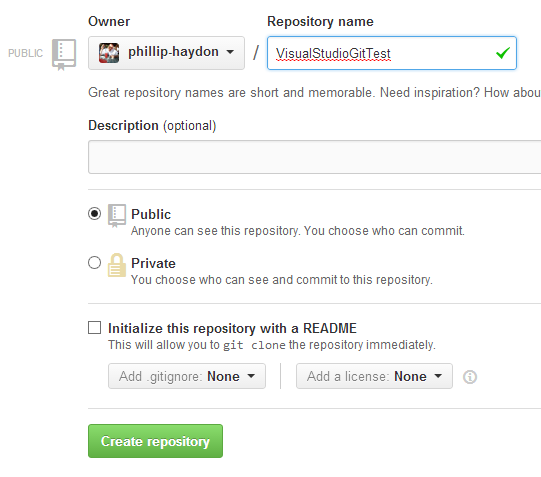541x477 pixels.
Task: Select the Private radio button
Action: (x=95, y=262)
